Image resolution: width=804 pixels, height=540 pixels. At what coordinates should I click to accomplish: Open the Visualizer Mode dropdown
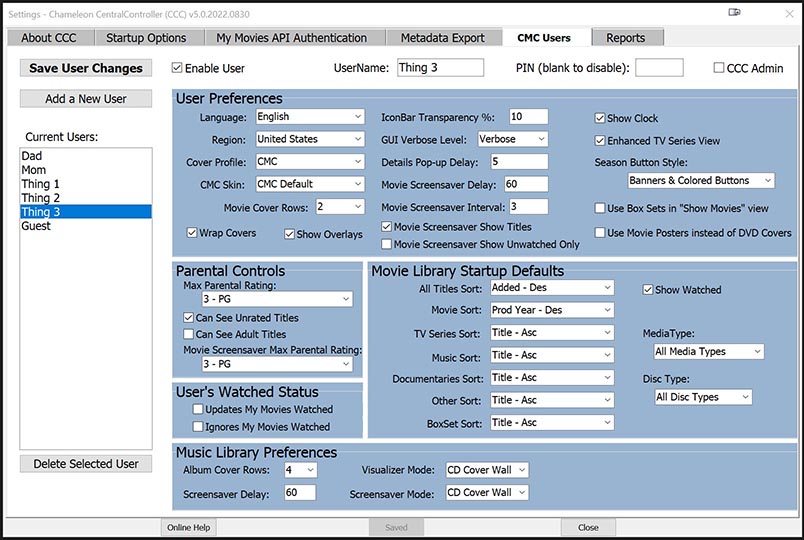pyautogui.click(x=486, y=470)
